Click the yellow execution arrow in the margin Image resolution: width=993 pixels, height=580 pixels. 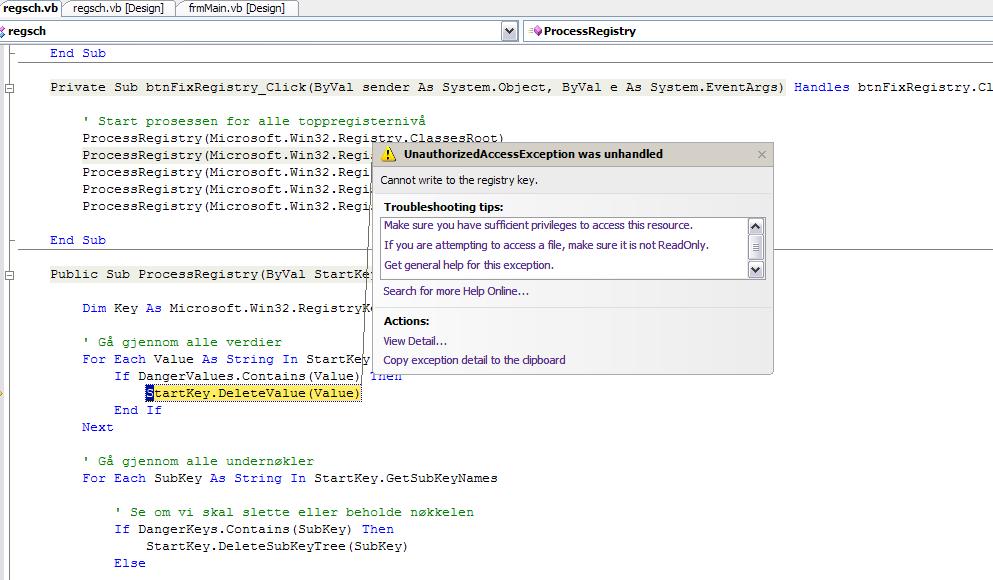pyautogui.click(x=2, y=394)
